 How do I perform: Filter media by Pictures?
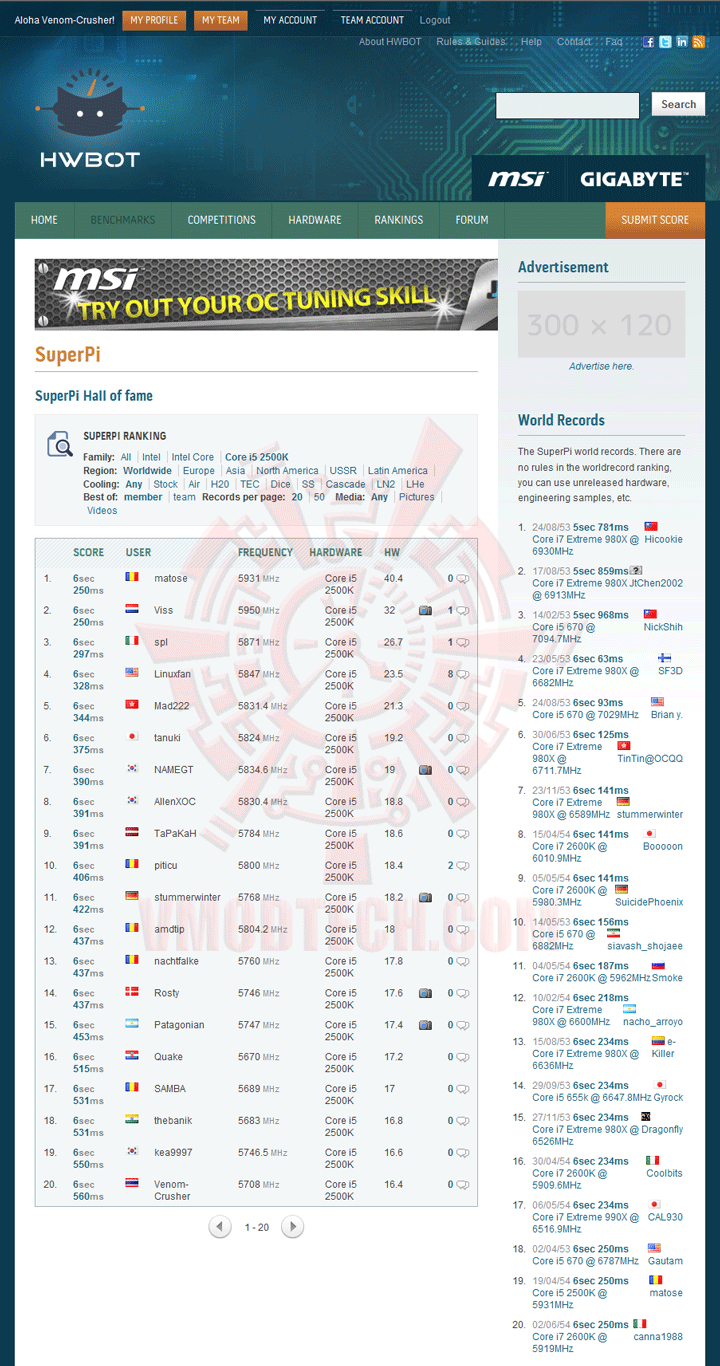point(417,497)
